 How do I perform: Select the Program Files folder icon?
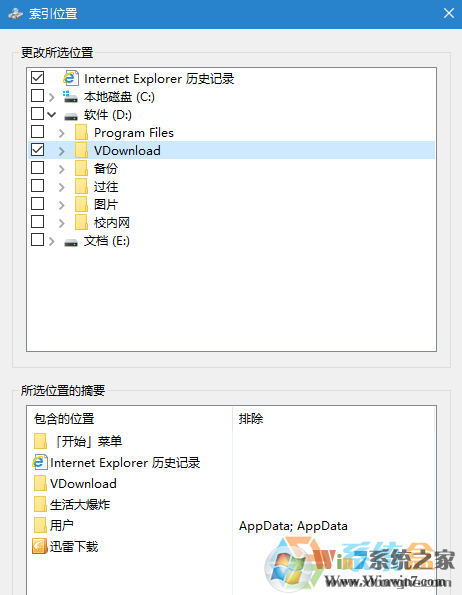click(x=82, y=133)
